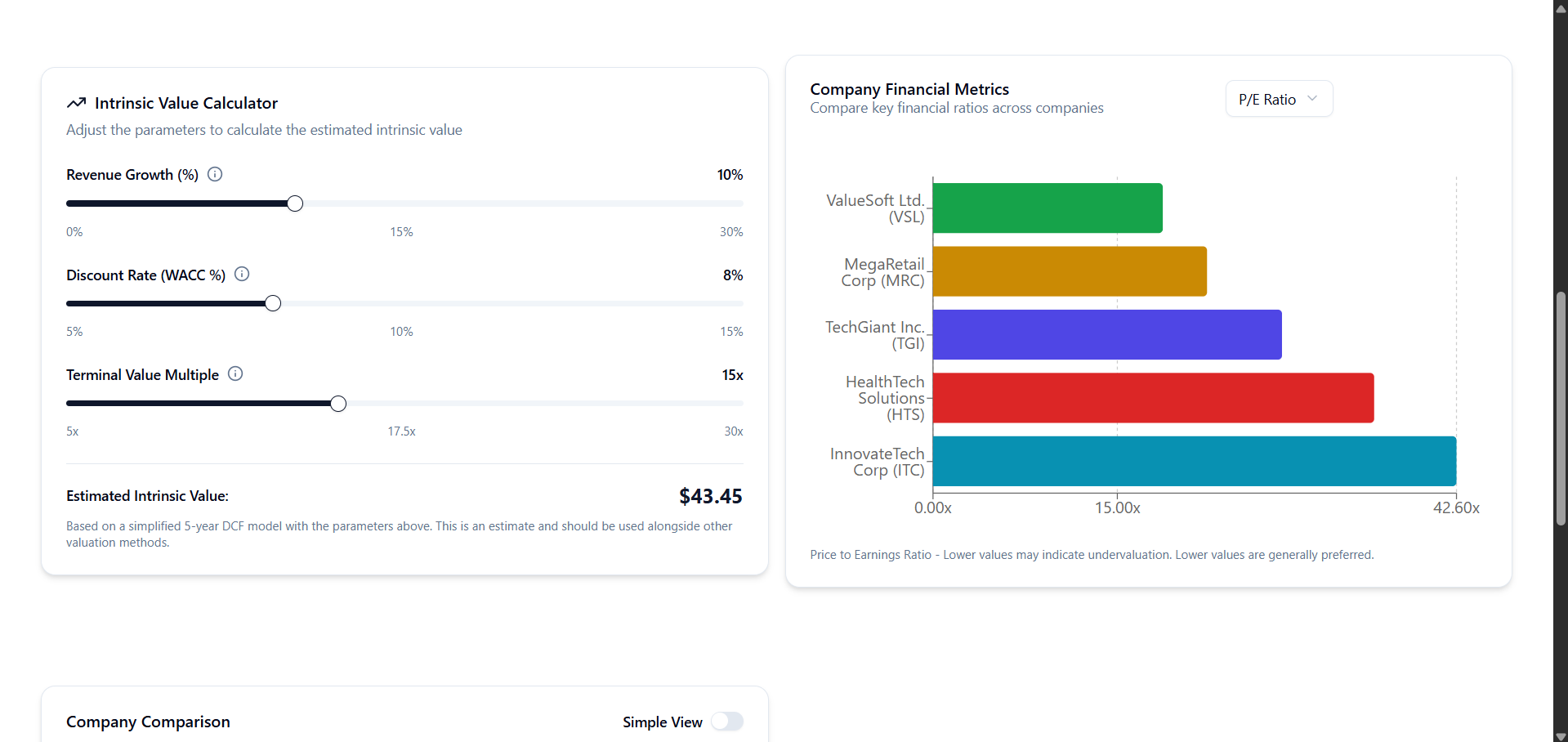Click the orange MegaRetail Corp bar
This screenshot has height=742, width=1568.
[x=1069, y=271]
